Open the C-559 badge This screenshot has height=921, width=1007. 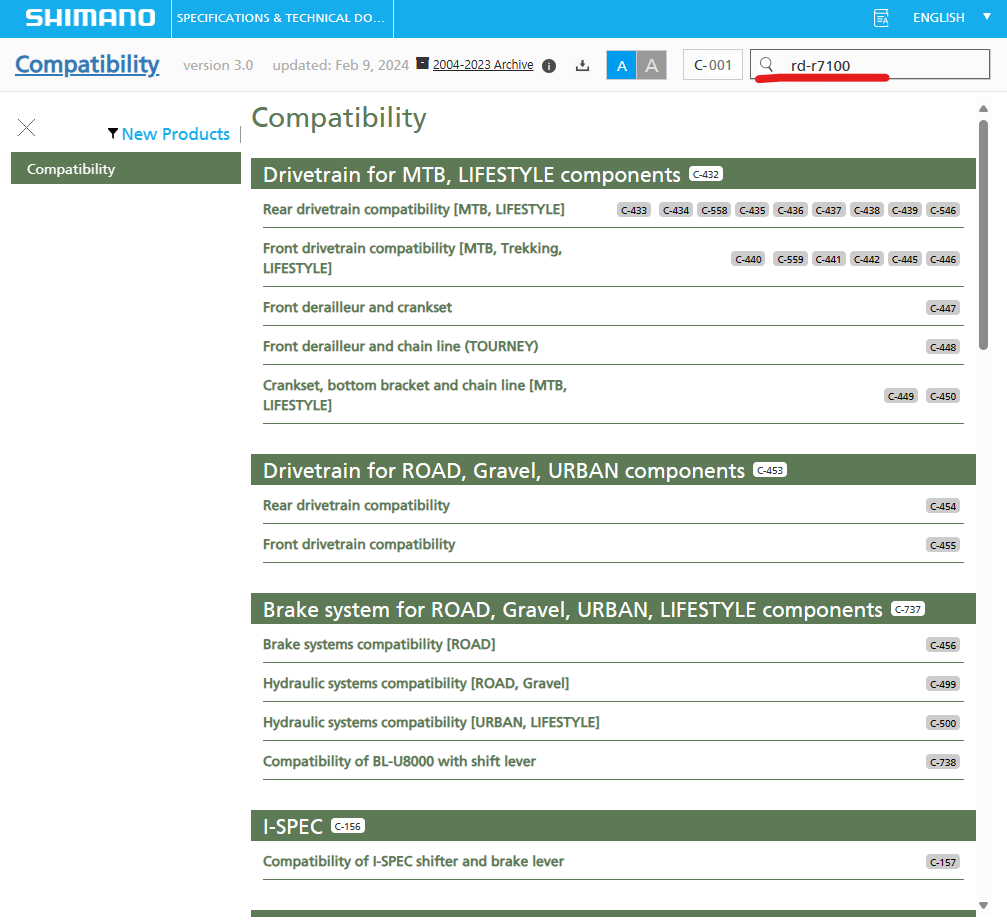point(791,259)
